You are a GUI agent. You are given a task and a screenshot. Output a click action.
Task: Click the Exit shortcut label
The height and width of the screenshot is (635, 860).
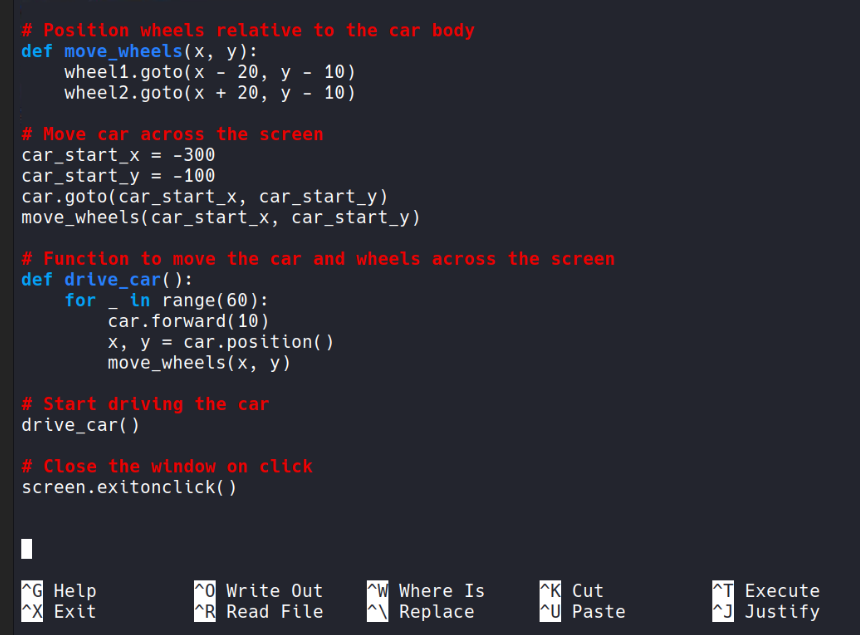pos(62,612)
